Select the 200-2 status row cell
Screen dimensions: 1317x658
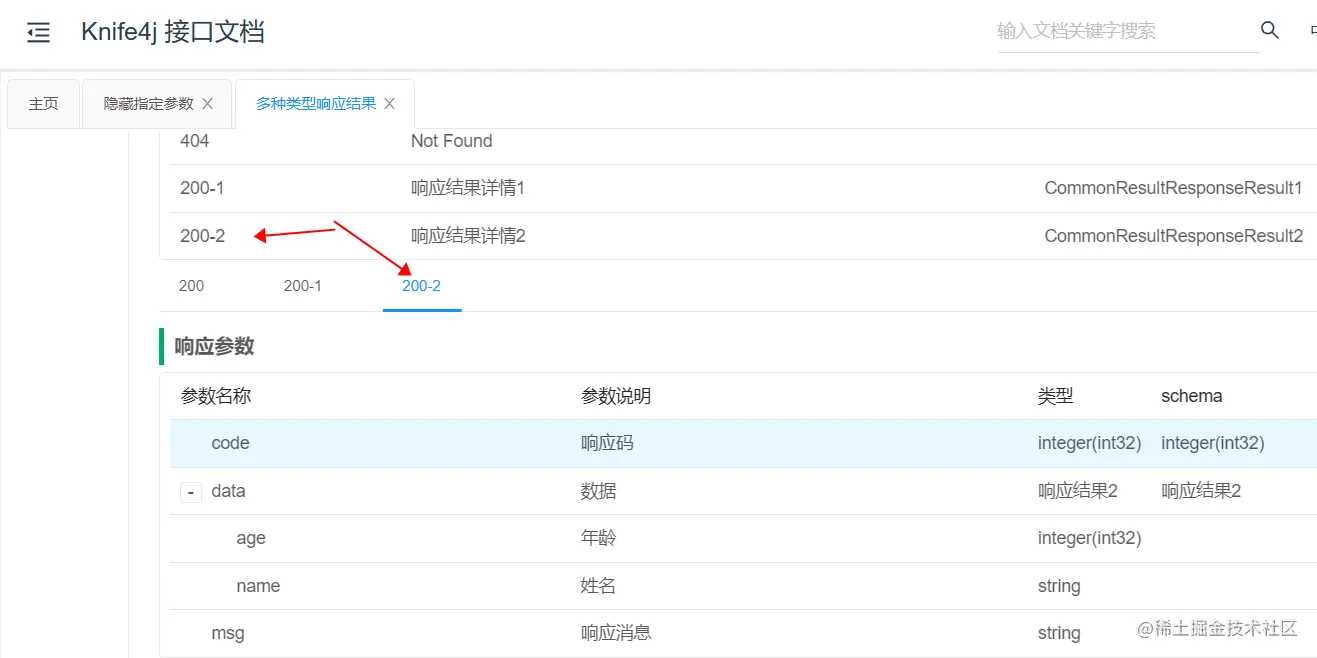(203, 236)
